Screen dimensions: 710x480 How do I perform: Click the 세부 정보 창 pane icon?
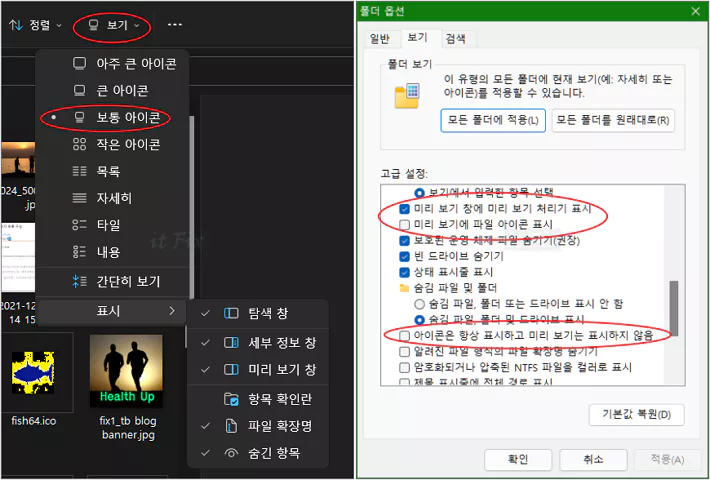tap(231, 343)
